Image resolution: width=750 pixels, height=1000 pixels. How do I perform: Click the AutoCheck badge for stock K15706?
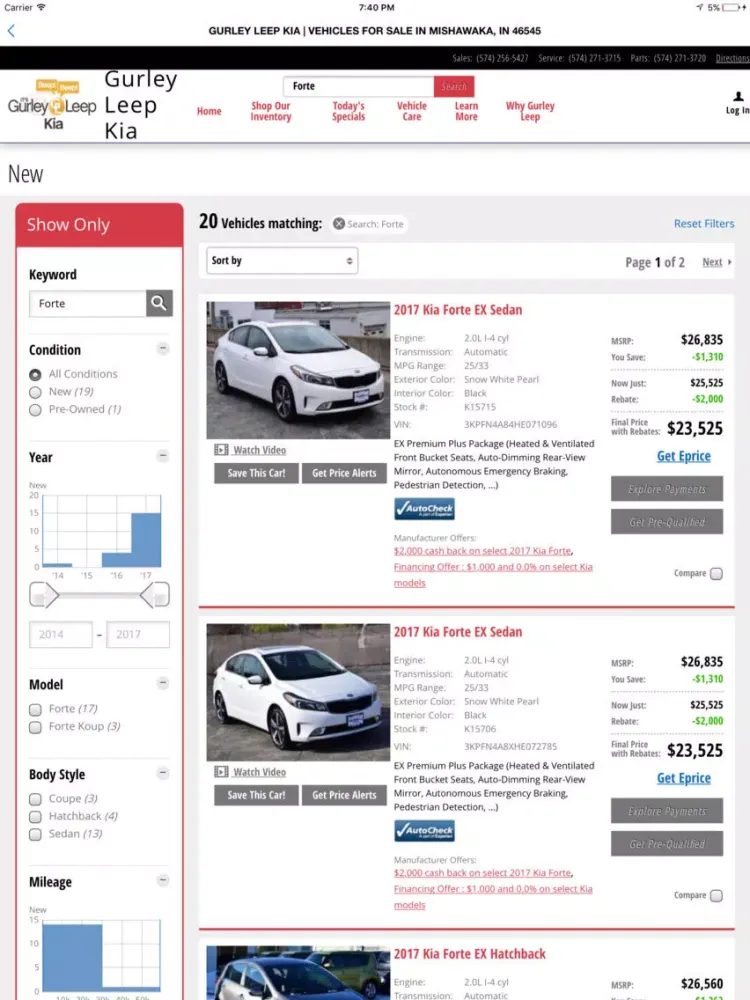[424, 831]
